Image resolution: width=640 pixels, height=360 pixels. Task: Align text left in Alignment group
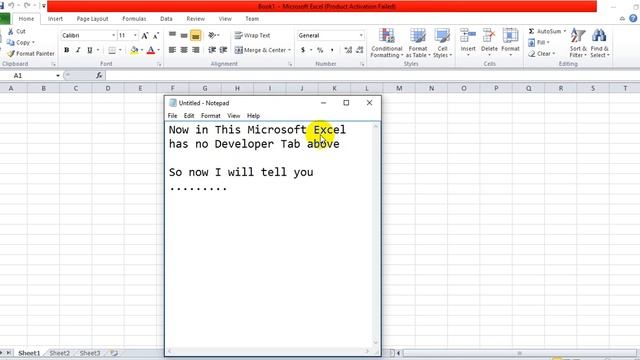173,50
